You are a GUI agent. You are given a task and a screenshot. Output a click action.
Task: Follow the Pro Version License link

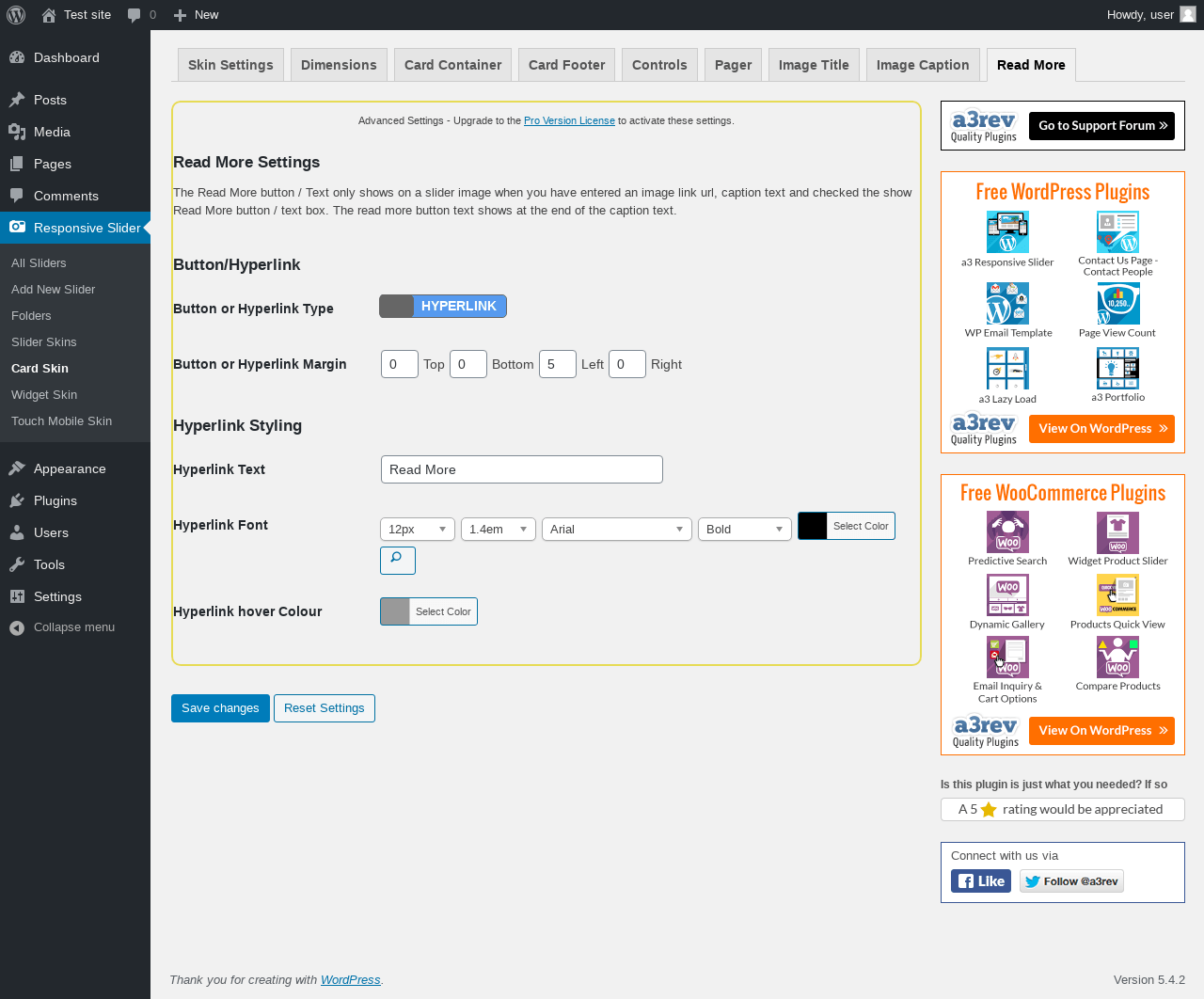click(x=569, y=120)
